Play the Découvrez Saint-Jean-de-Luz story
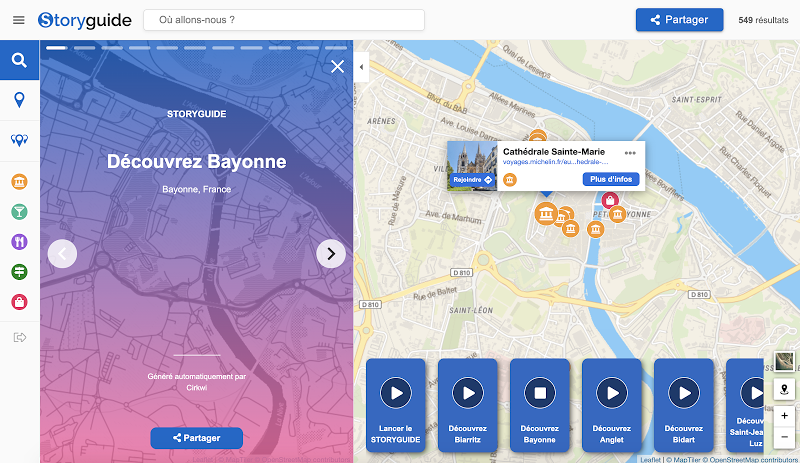Viewport: 800px width, 463px height. point(752,393)
